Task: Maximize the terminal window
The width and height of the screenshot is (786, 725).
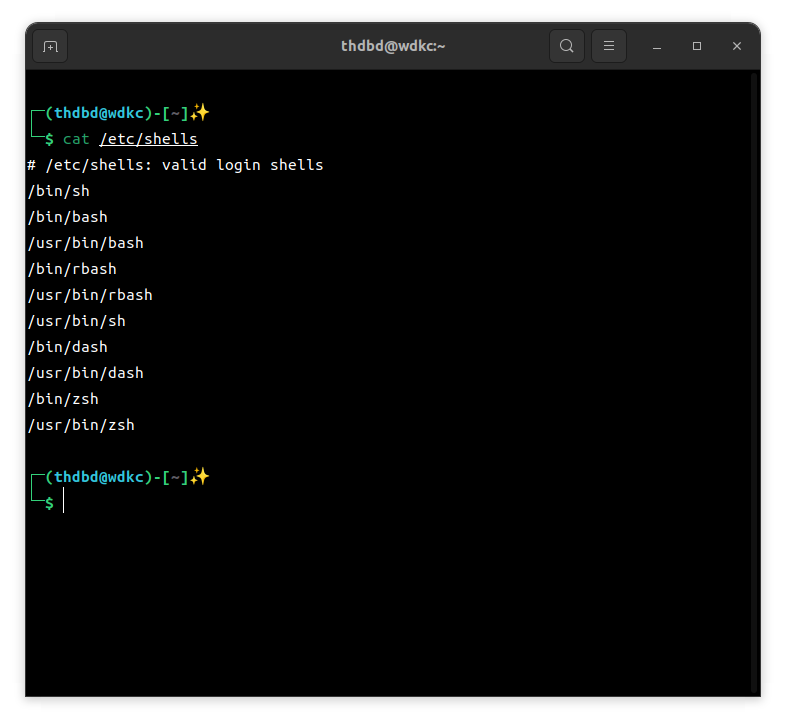Action: pos(697,46)
